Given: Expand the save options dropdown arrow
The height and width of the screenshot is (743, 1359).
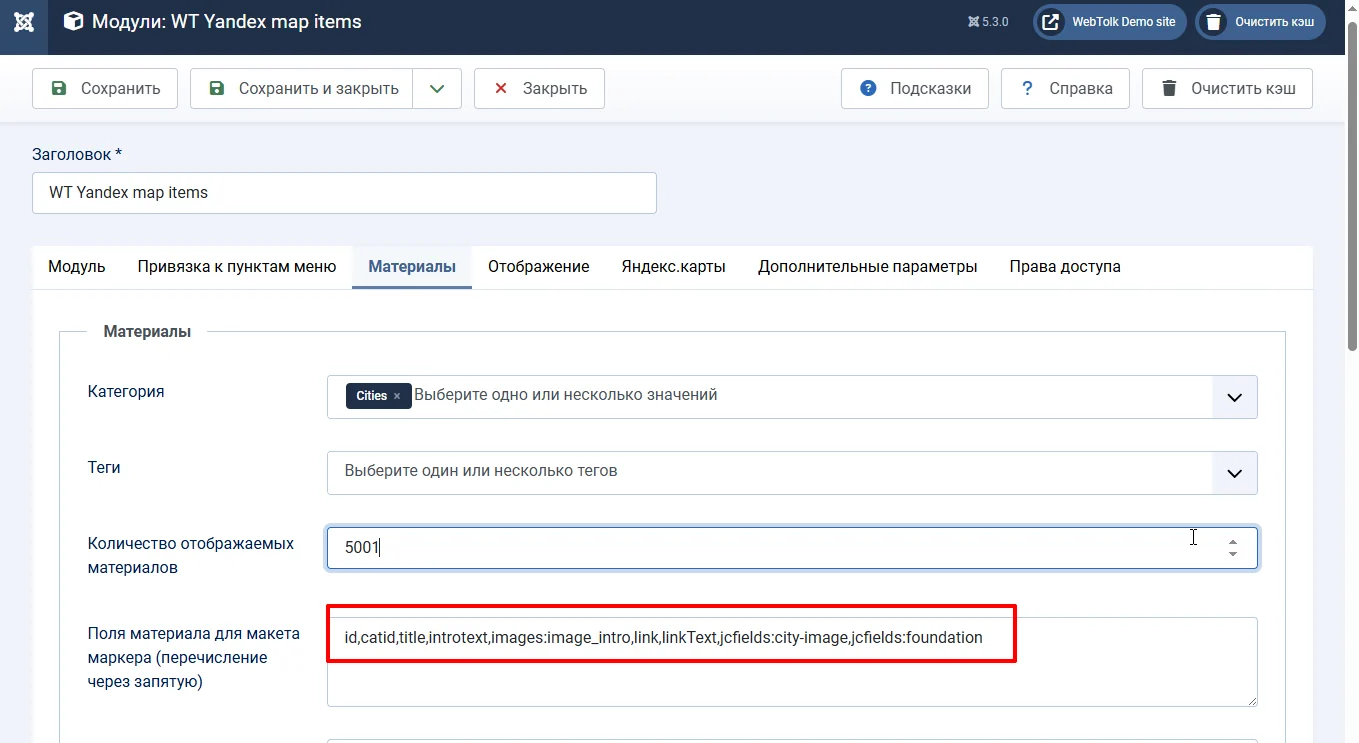Looking at the screenshot, I should [x=437, y=88].
